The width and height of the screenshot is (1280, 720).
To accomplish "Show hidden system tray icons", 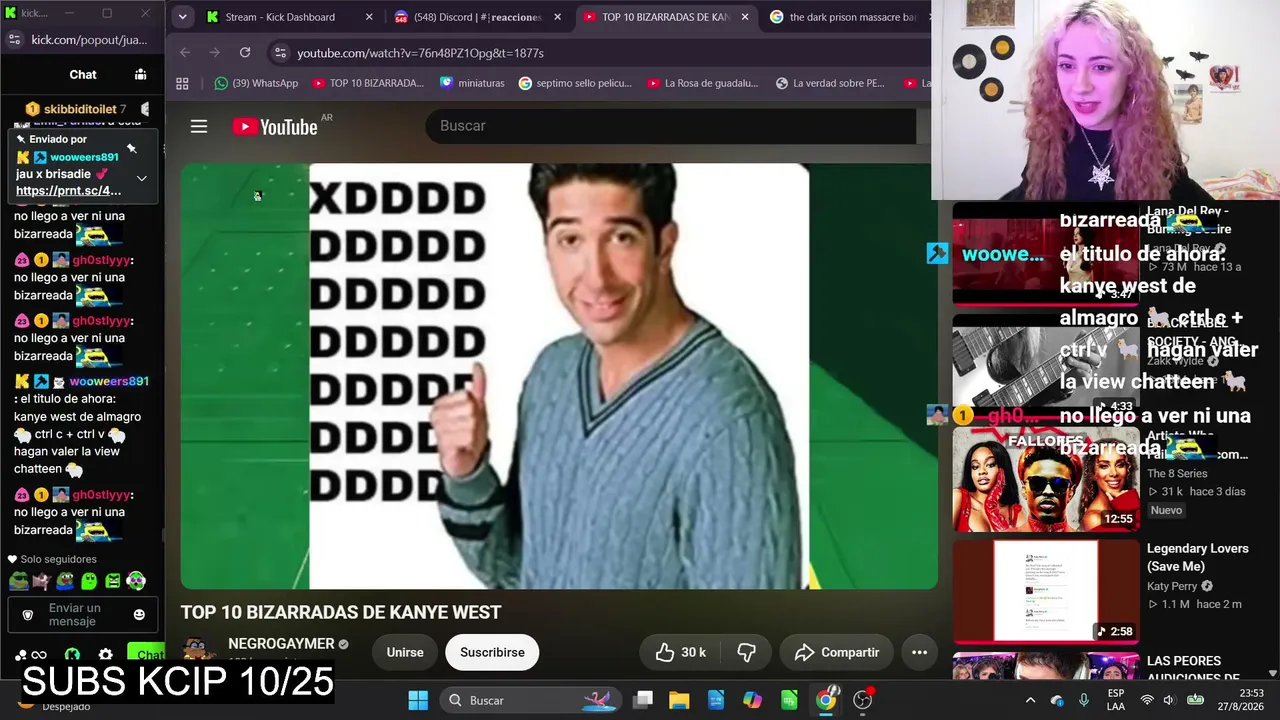I will click(1030, 700).
